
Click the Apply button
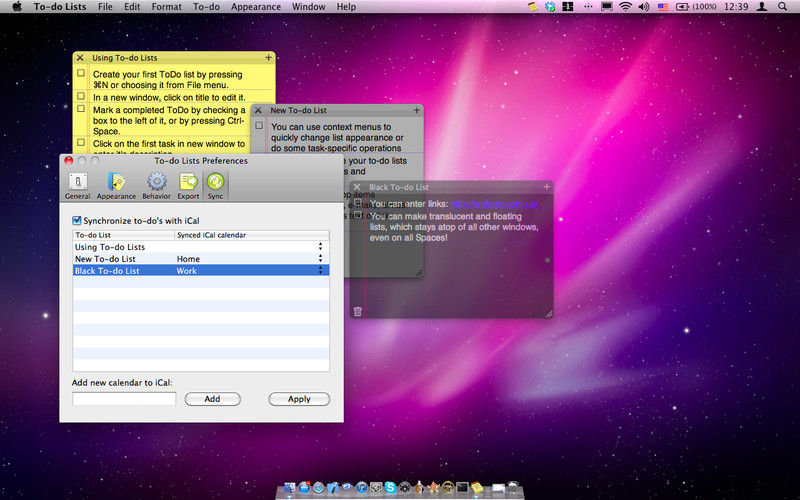[299, 399]
